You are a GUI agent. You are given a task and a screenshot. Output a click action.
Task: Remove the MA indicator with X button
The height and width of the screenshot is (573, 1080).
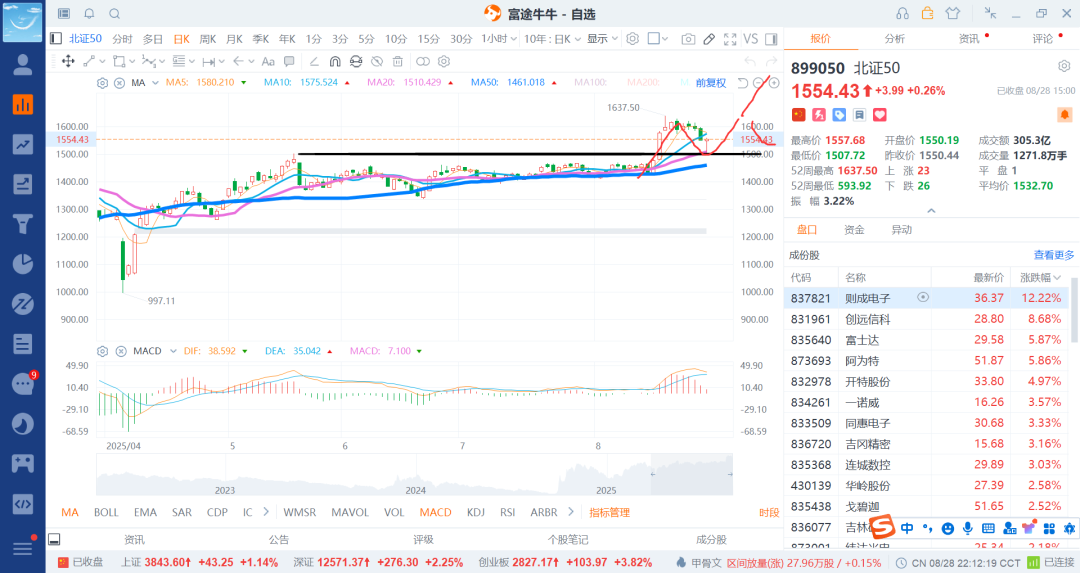pos(119,83)
